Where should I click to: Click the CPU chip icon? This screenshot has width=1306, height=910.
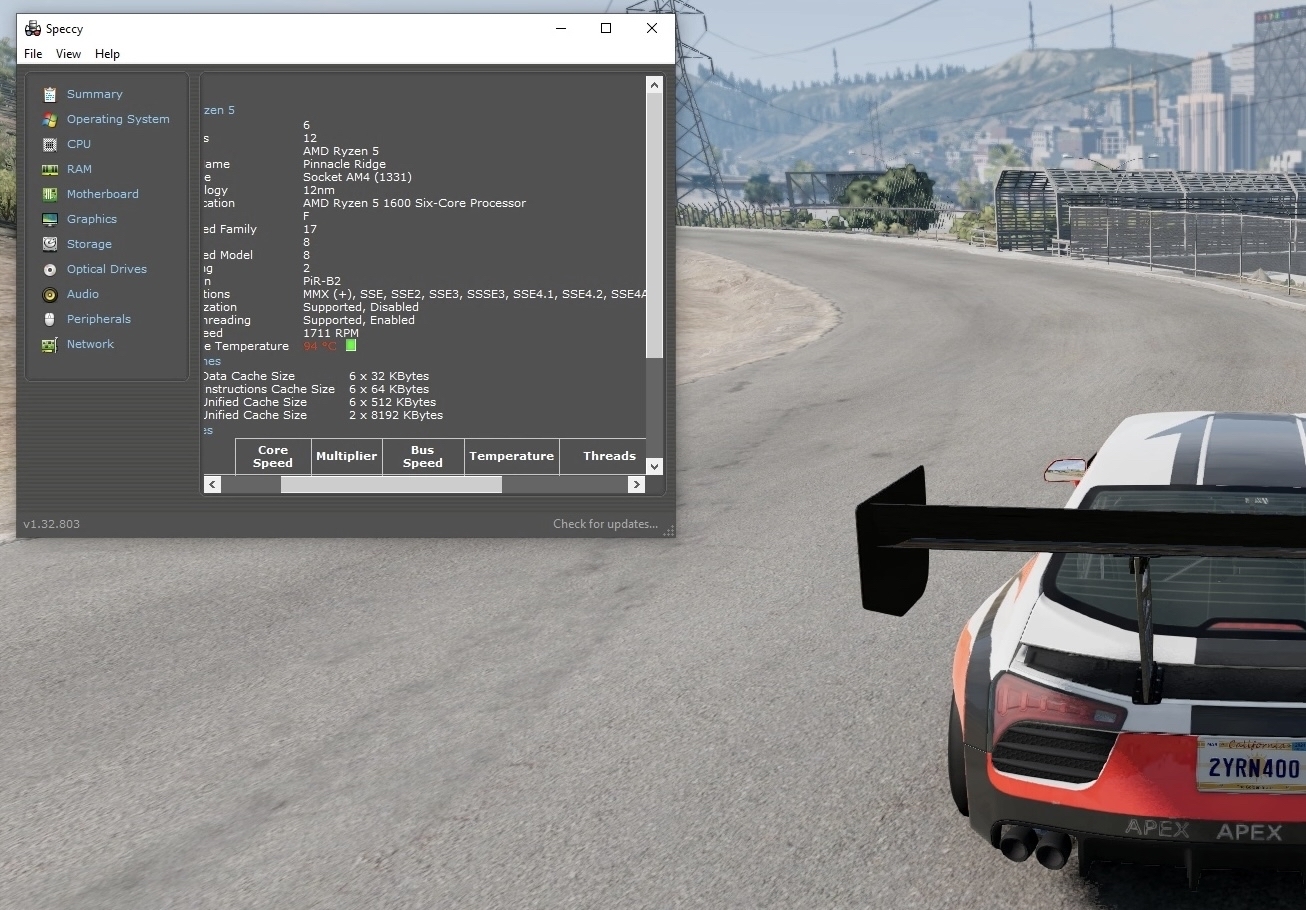[50, 144]
